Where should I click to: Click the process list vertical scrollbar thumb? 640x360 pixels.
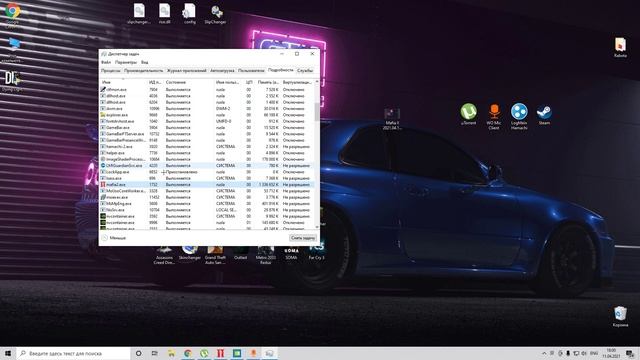point(317,111)
